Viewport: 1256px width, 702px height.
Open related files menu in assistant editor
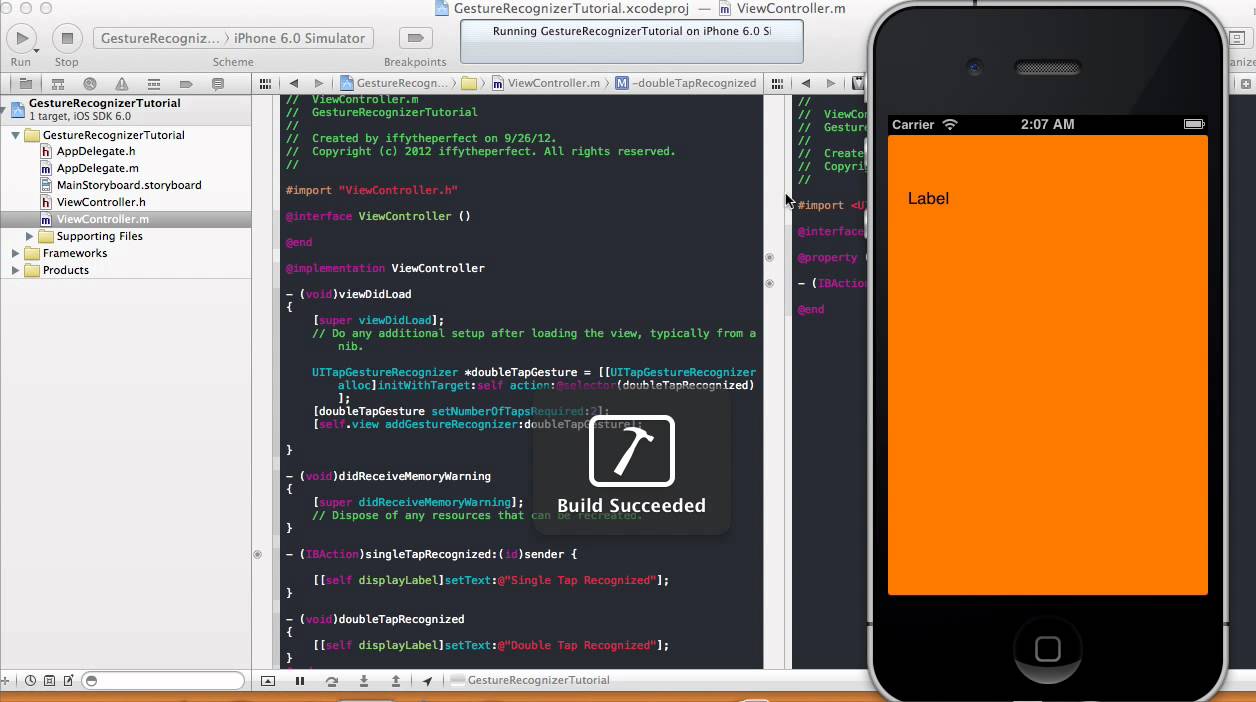pos(776,83)
